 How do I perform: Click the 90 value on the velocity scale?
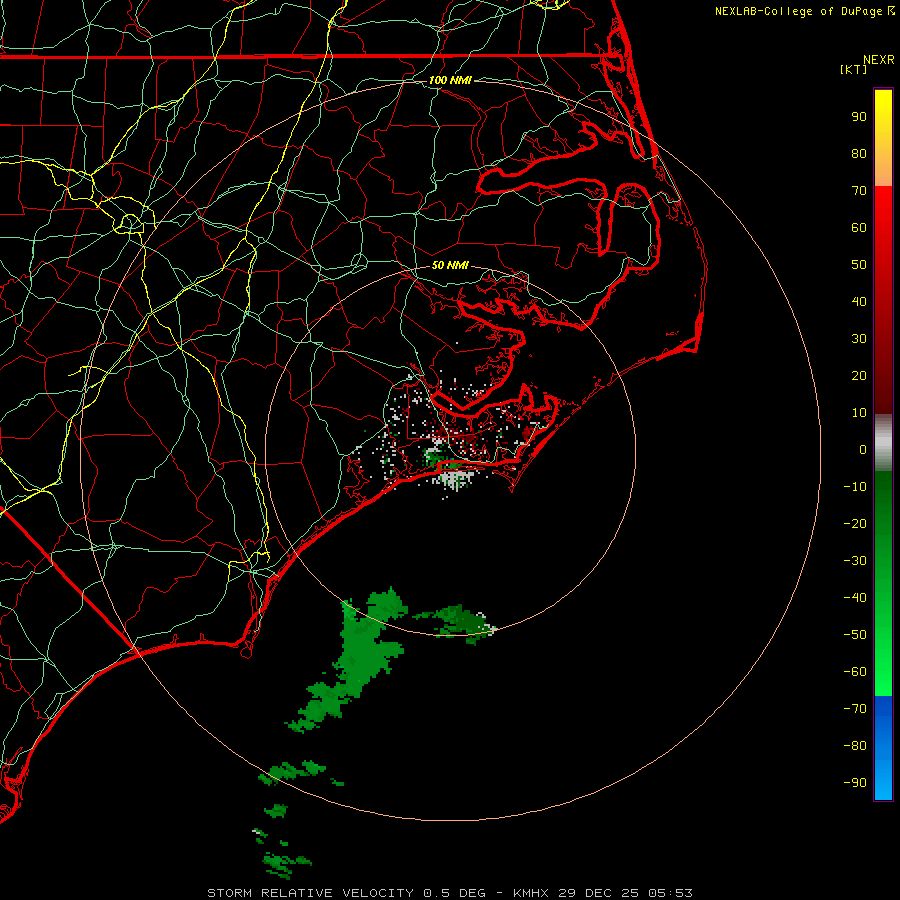[x=859, y=117]
